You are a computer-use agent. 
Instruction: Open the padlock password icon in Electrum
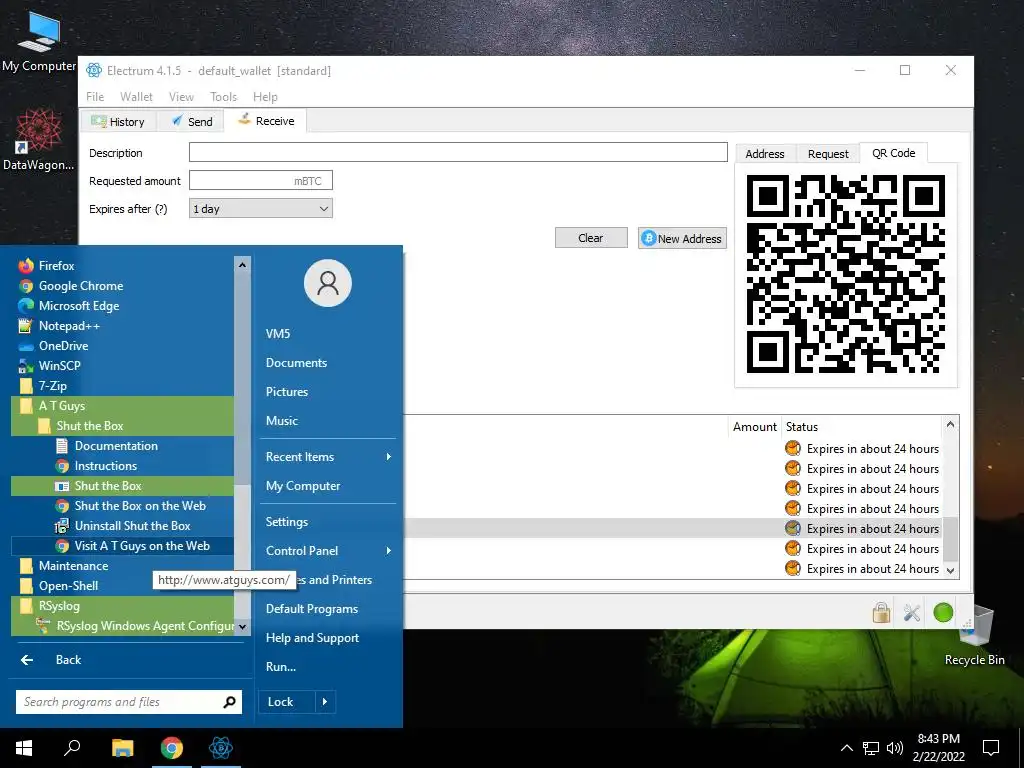tap(881, 612)
